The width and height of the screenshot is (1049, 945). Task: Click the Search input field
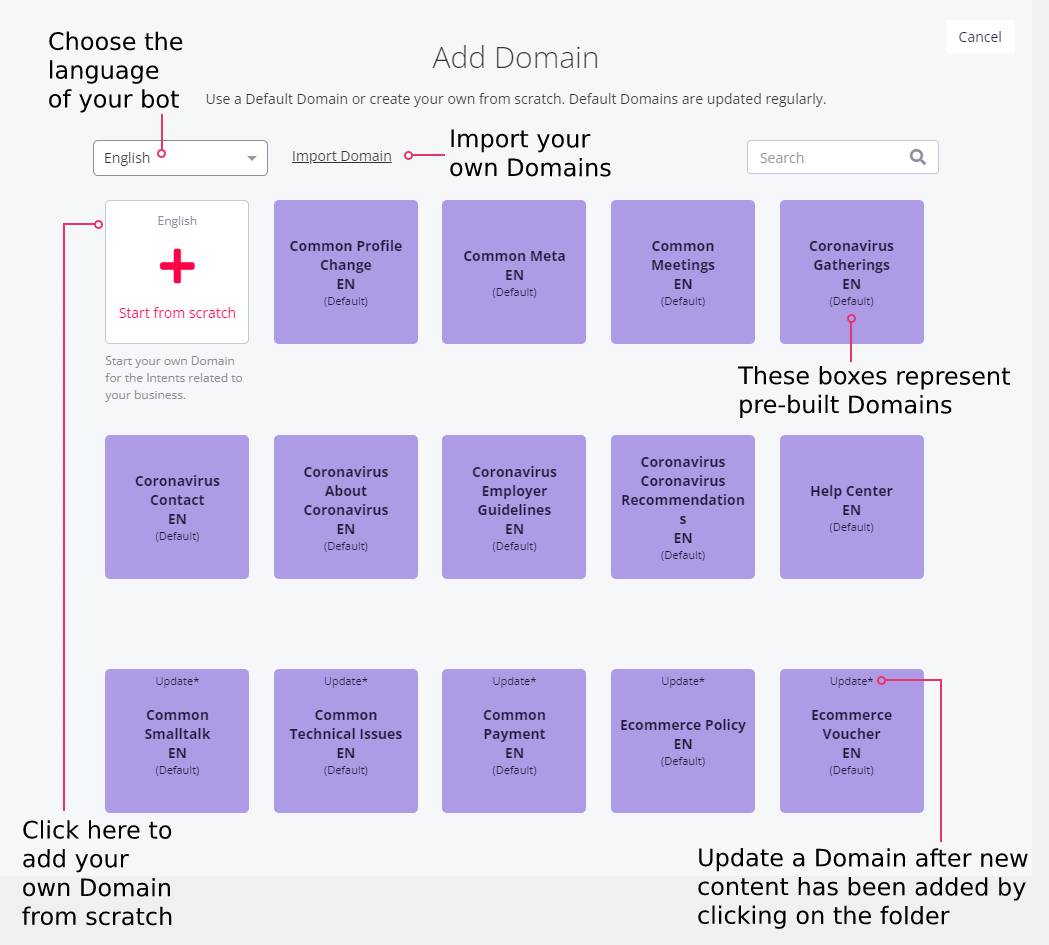pyautogui.click(x=830, y=157)
